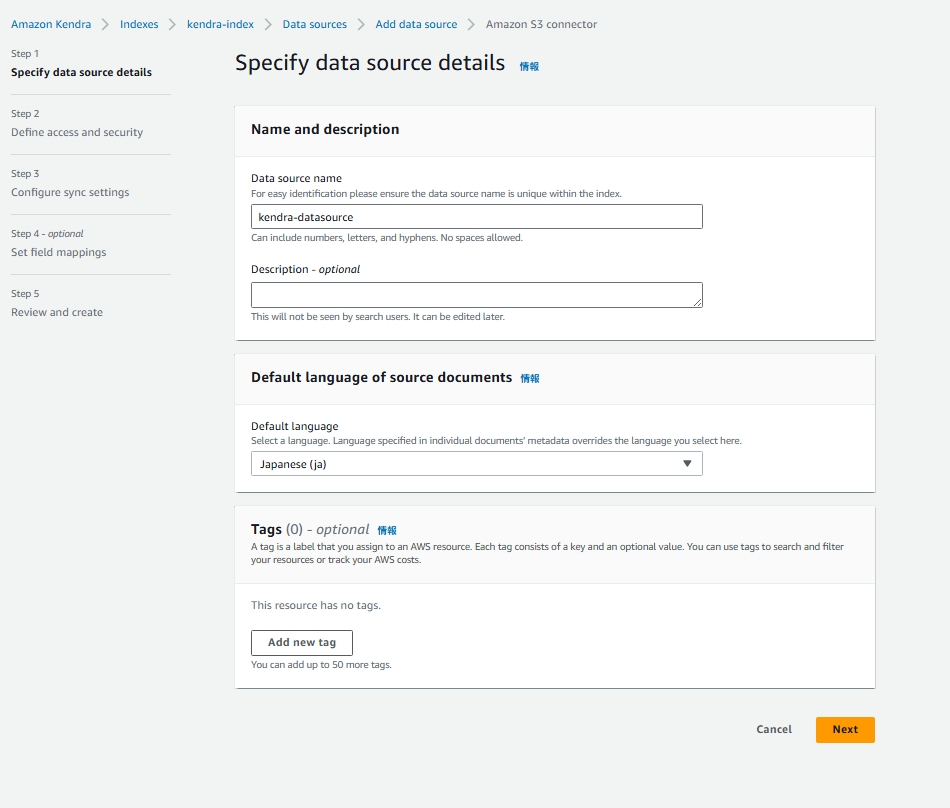Select Define access and security step

click(x=77, y=132)
